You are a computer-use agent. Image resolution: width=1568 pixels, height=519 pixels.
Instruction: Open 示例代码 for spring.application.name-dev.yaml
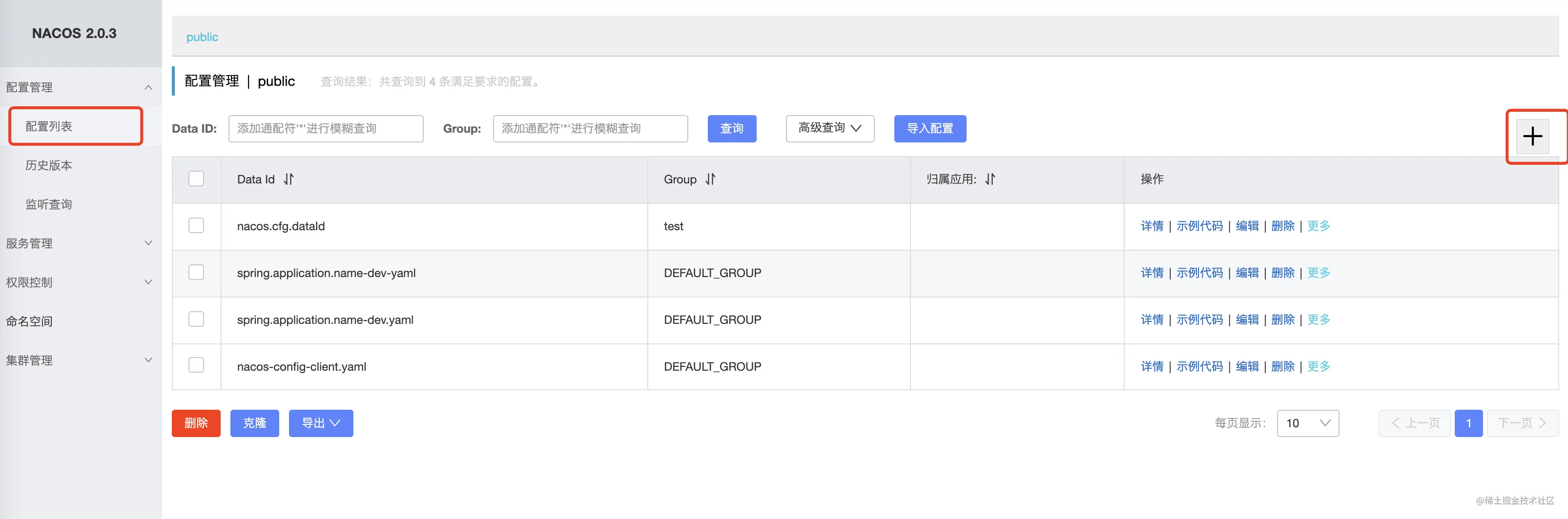click(x=1199, y=319)
